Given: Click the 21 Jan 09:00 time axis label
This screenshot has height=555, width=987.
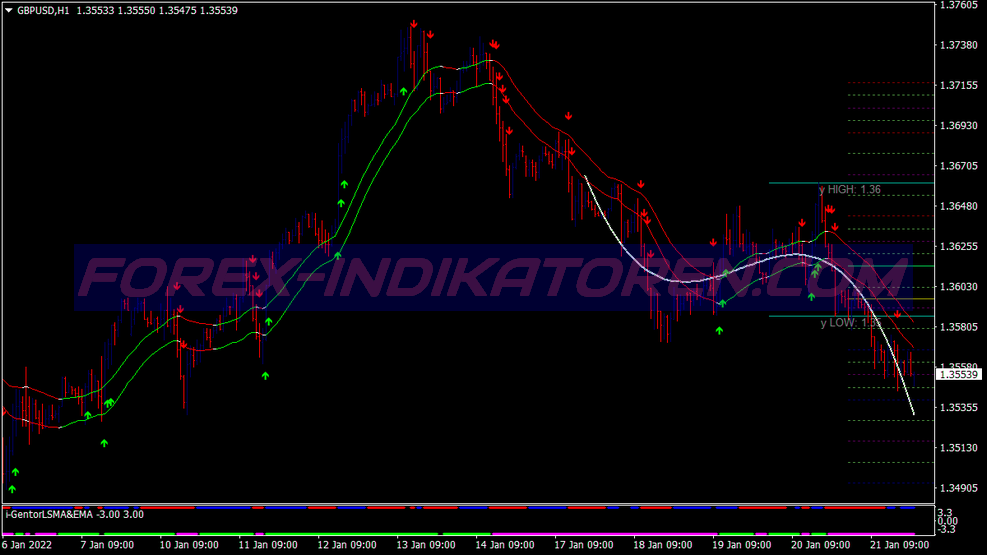Looking at the screenshot, I should pos(901,546).
